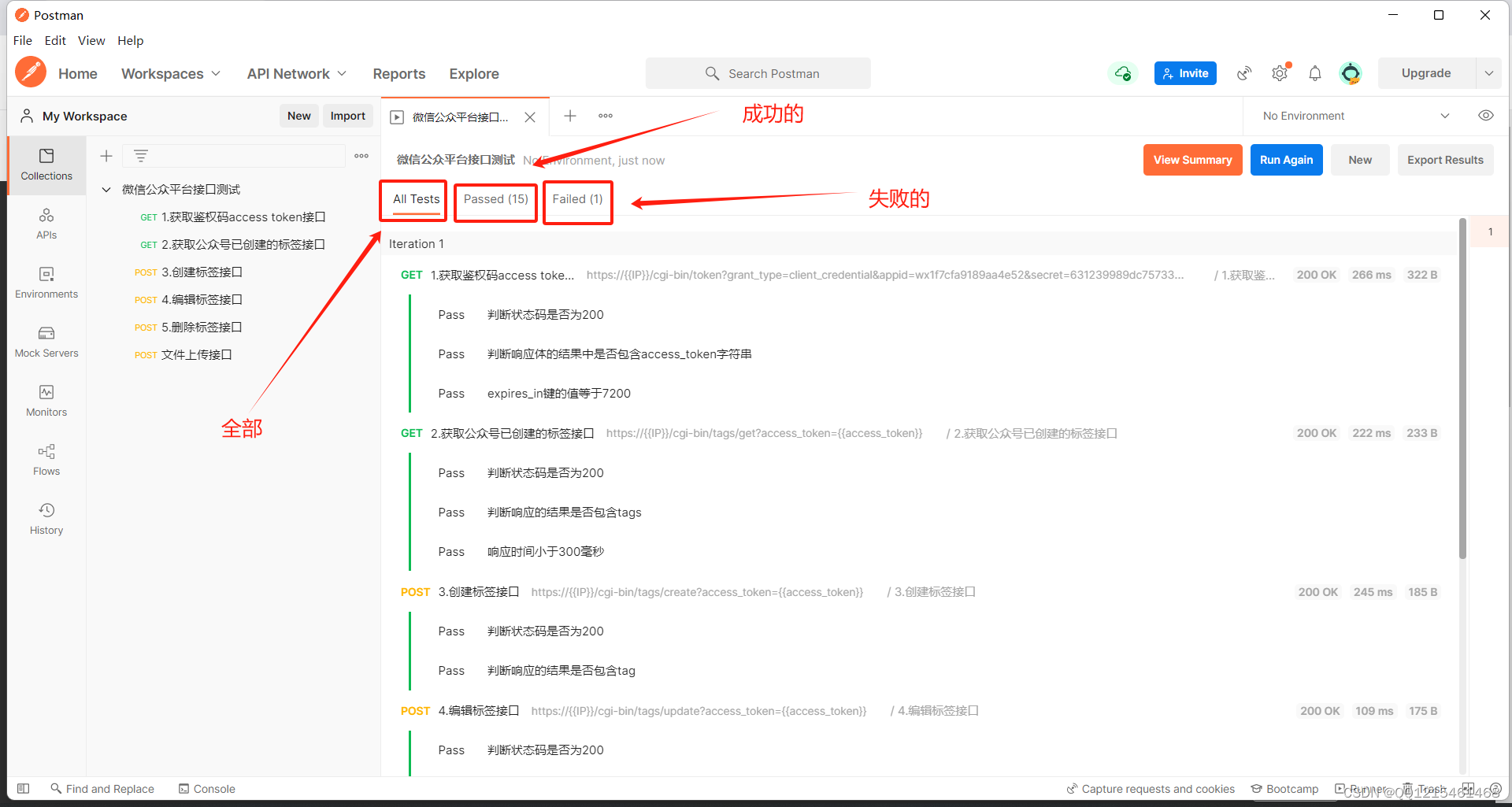1512x807 pixels.
Task: Open a new tab with plus icon
Action: pyautogui.click(x=570, y=116)
